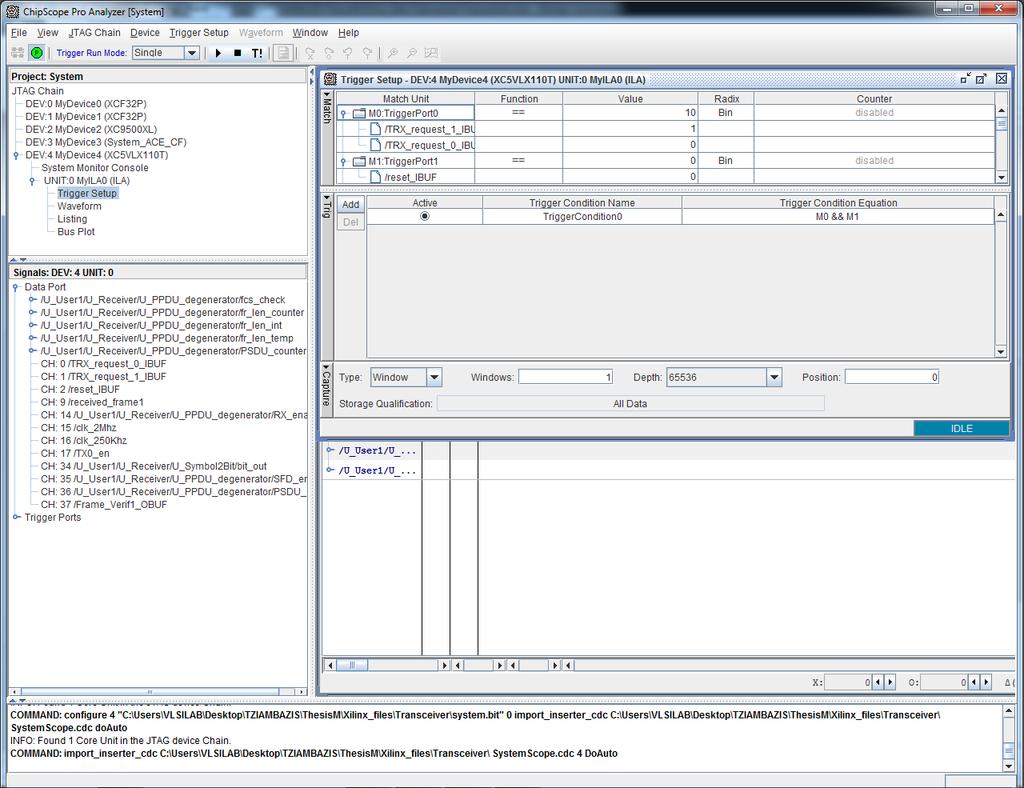Click the M0 && M1 trigger equation cell
This screenshot has height=788, width=1024.
tap(837, 217)
